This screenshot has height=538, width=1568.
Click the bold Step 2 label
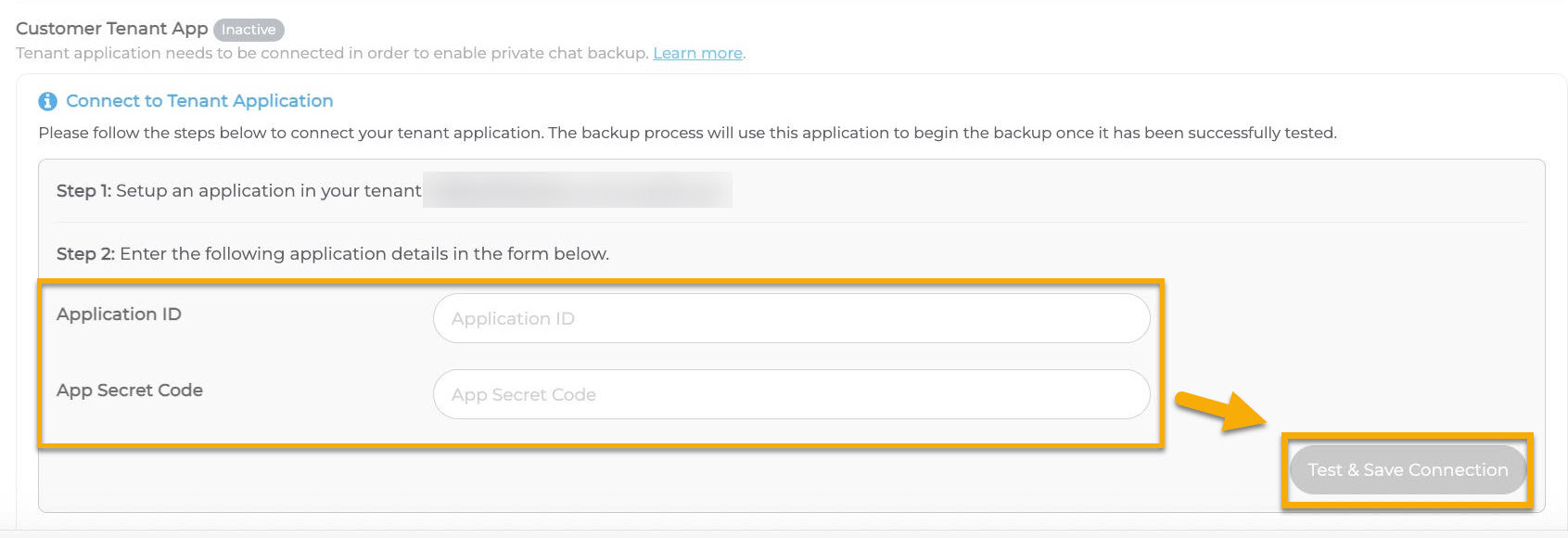(85, 254)
